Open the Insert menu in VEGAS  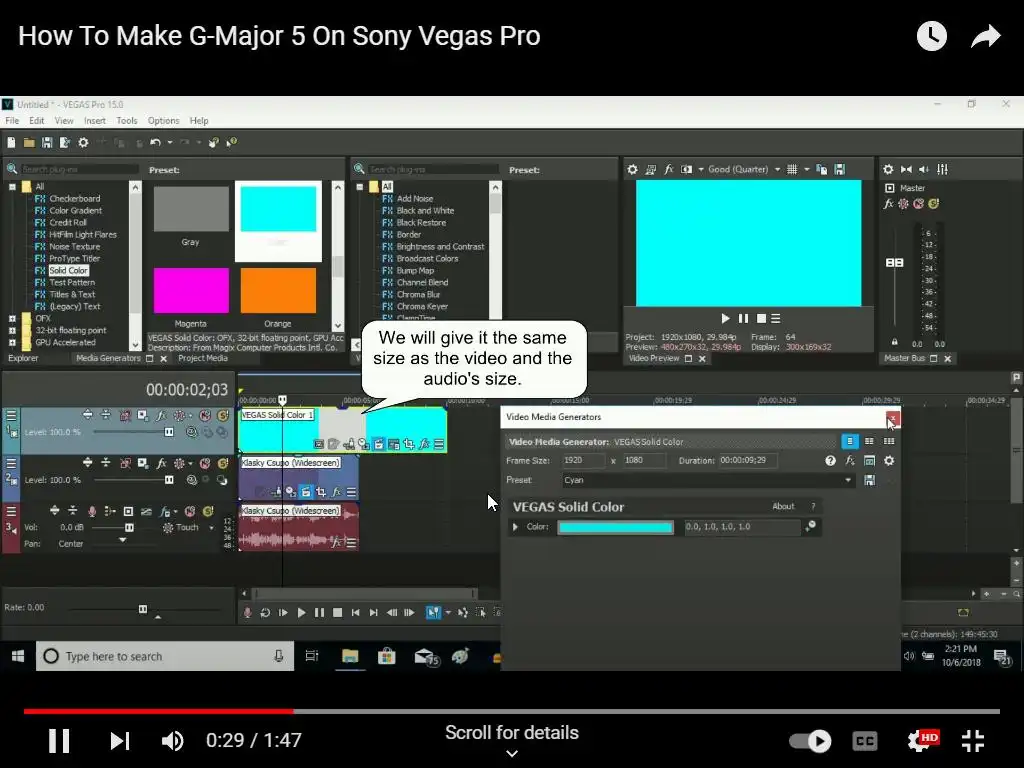click(x=95, y=121)
